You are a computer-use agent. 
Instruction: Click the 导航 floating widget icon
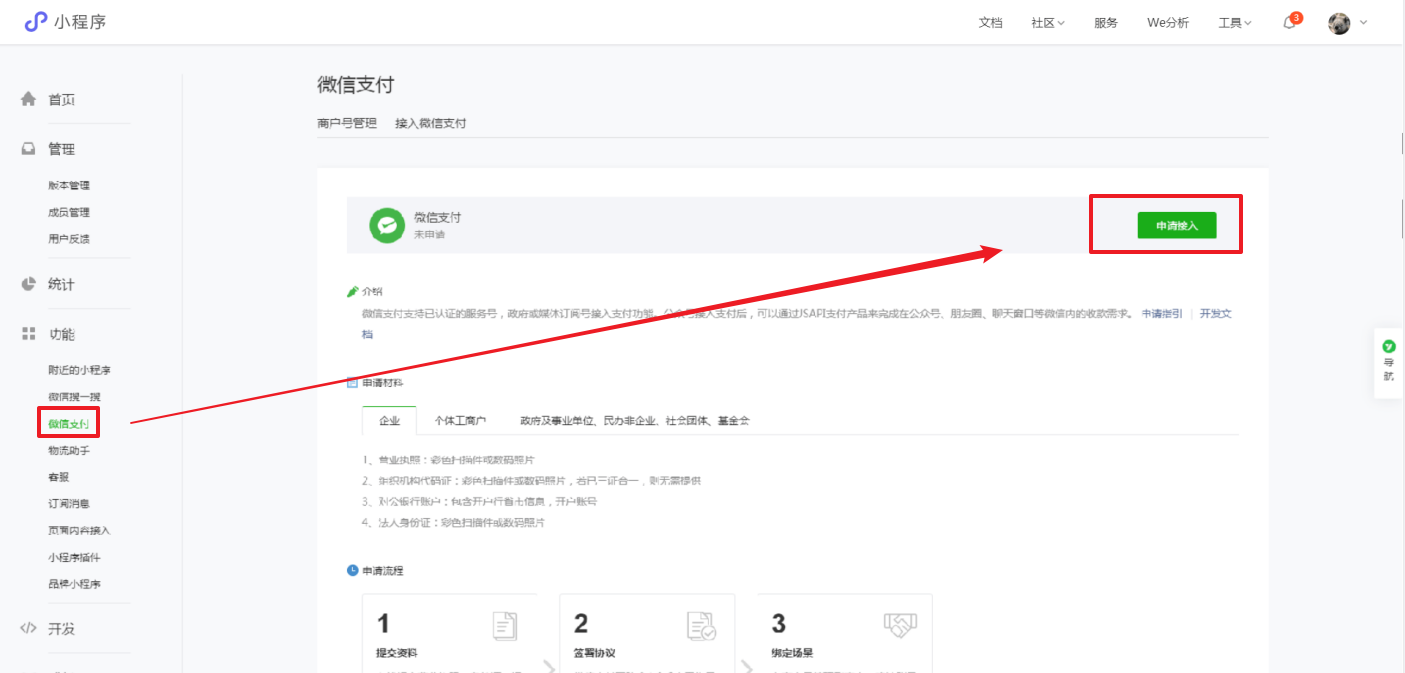(1388, 346)
